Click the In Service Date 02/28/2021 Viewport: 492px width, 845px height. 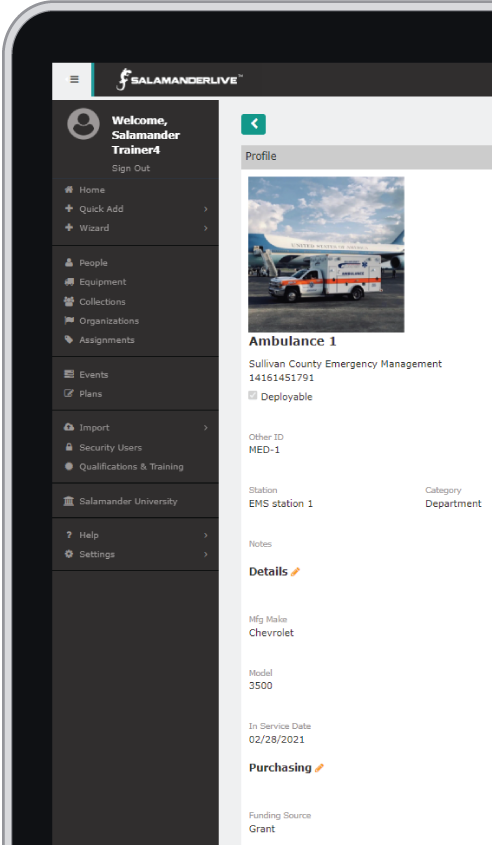point(276,739)
